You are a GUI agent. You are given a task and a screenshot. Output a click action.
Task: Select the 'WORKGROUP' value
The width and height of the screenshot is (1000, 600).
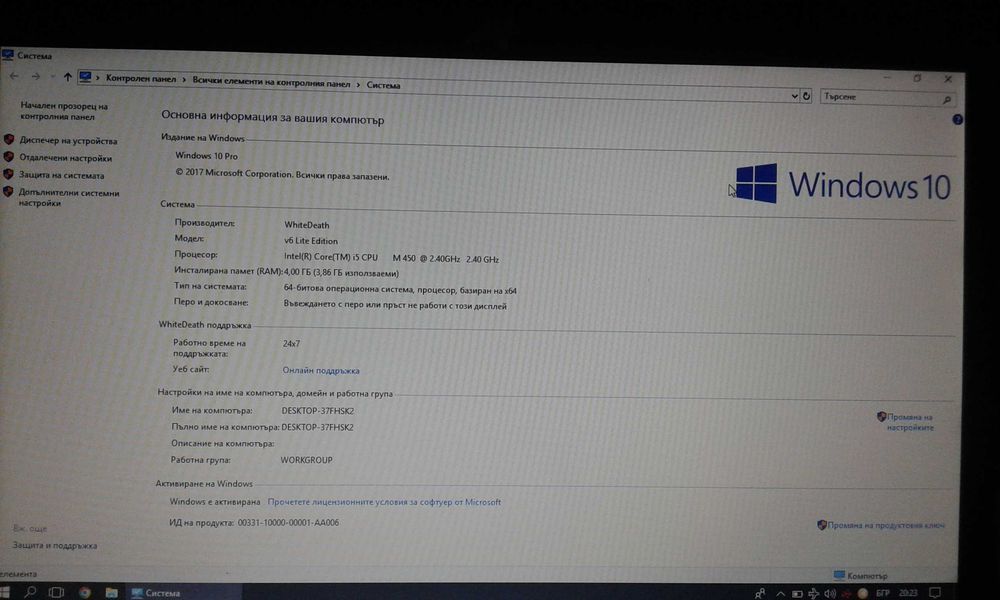click(x=306, y=460)
